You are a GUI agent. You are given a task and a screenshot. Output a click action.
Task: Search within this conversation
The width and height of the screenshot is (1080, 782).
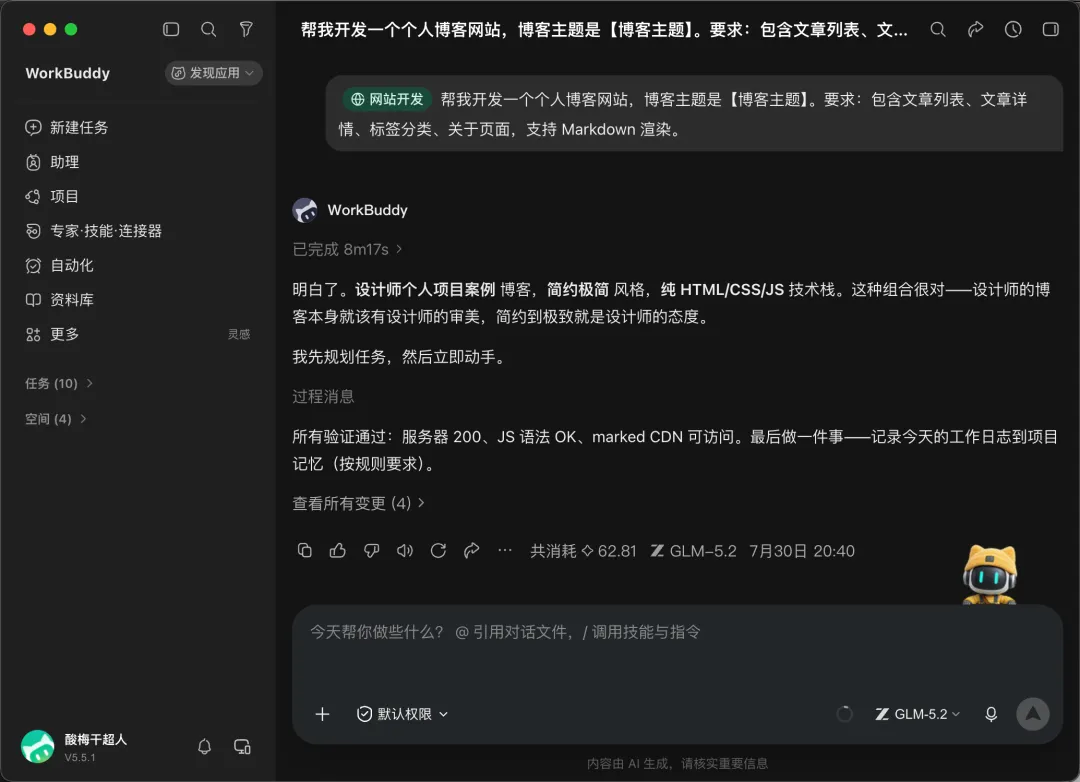[x=937, y=29]
